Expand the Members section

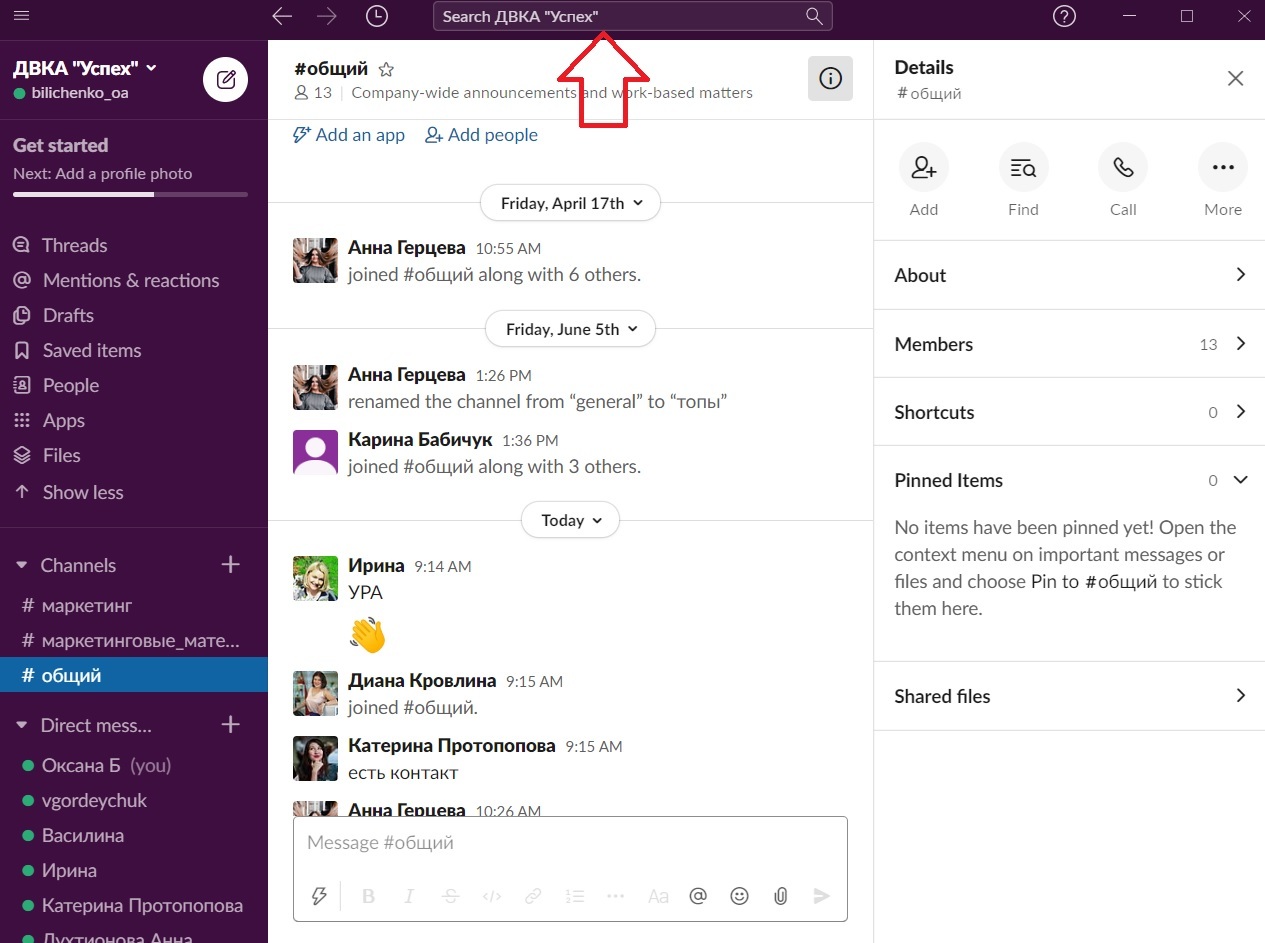(1069, 344)
